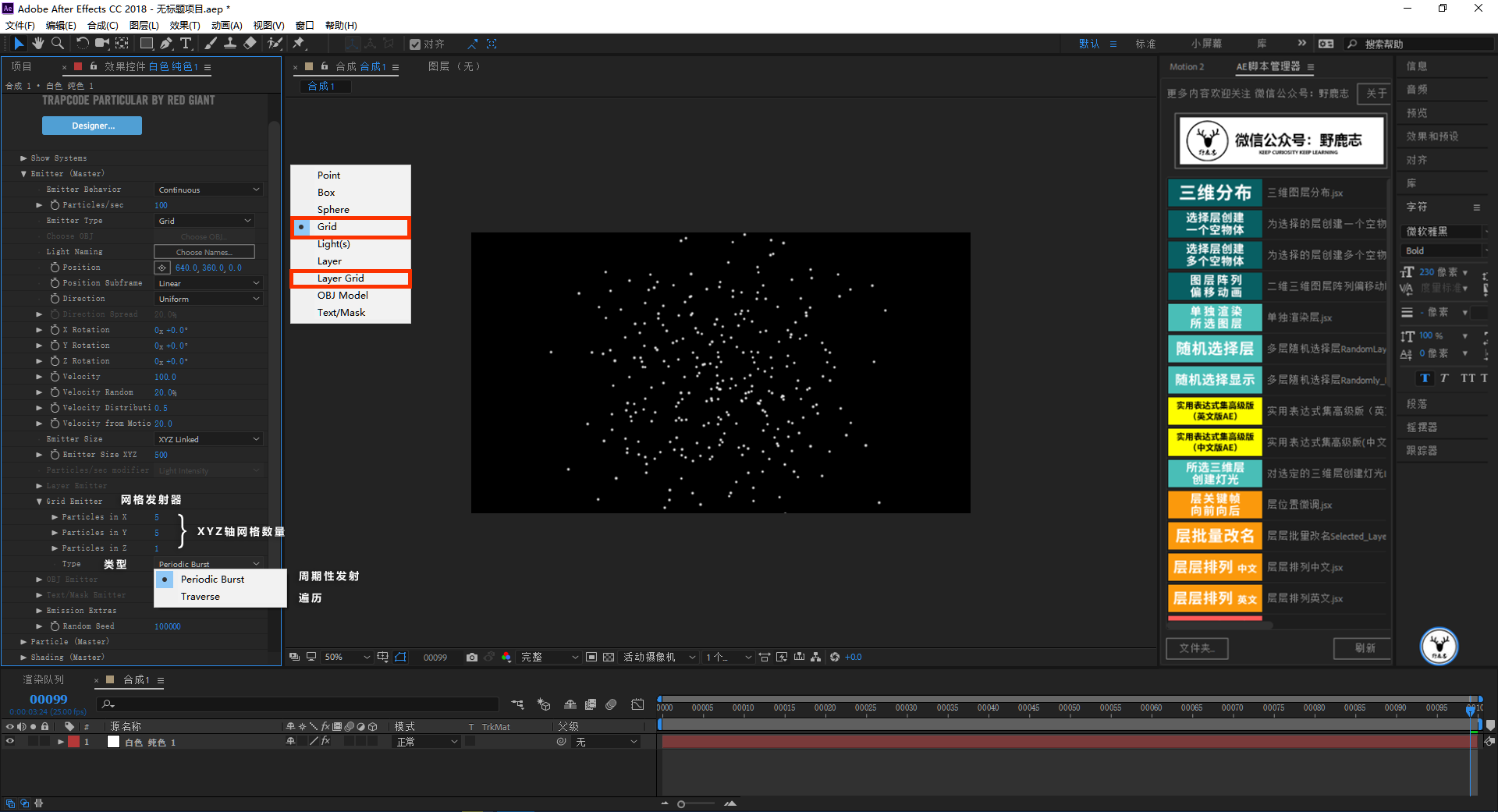Open the graph editor icon

637,704
